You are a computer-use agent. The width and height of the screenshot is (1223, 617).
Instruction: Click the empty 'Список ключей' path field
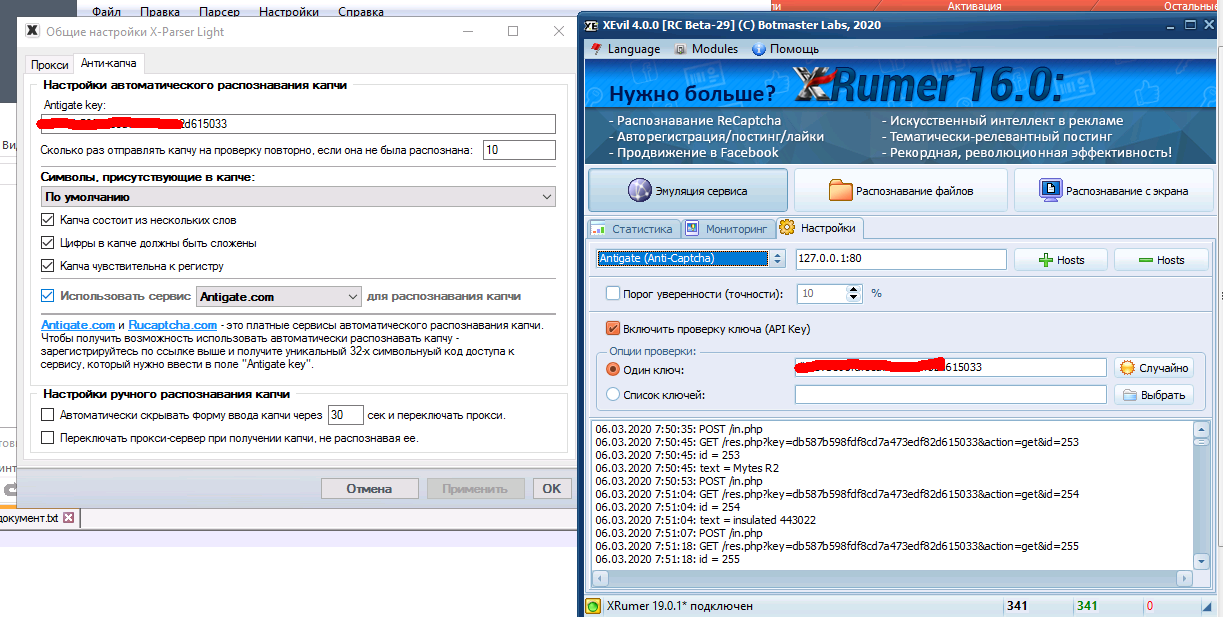(951, 395)
